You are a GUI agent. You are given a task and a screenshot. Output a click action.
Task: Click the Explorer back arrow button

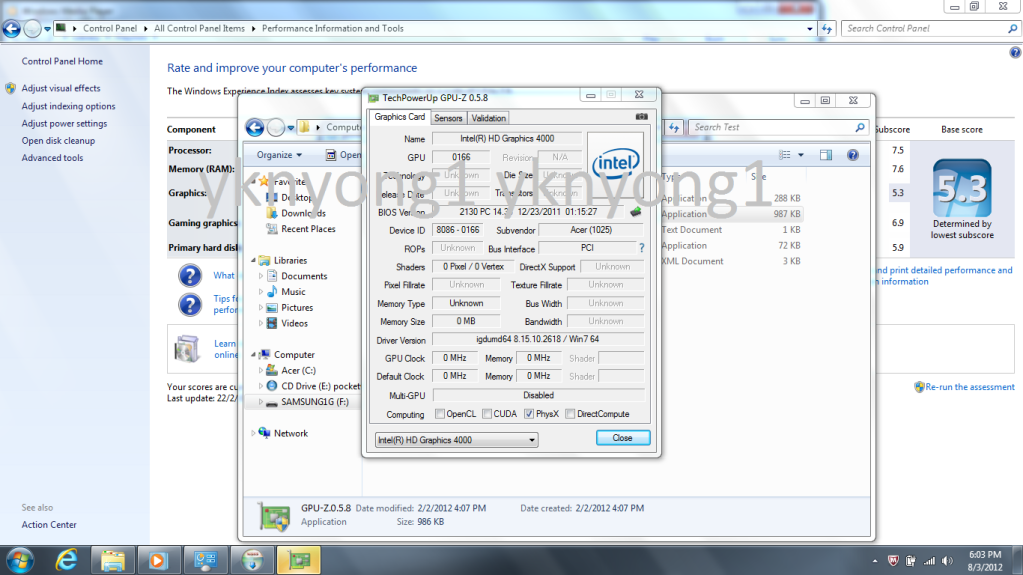click(255, 127)
